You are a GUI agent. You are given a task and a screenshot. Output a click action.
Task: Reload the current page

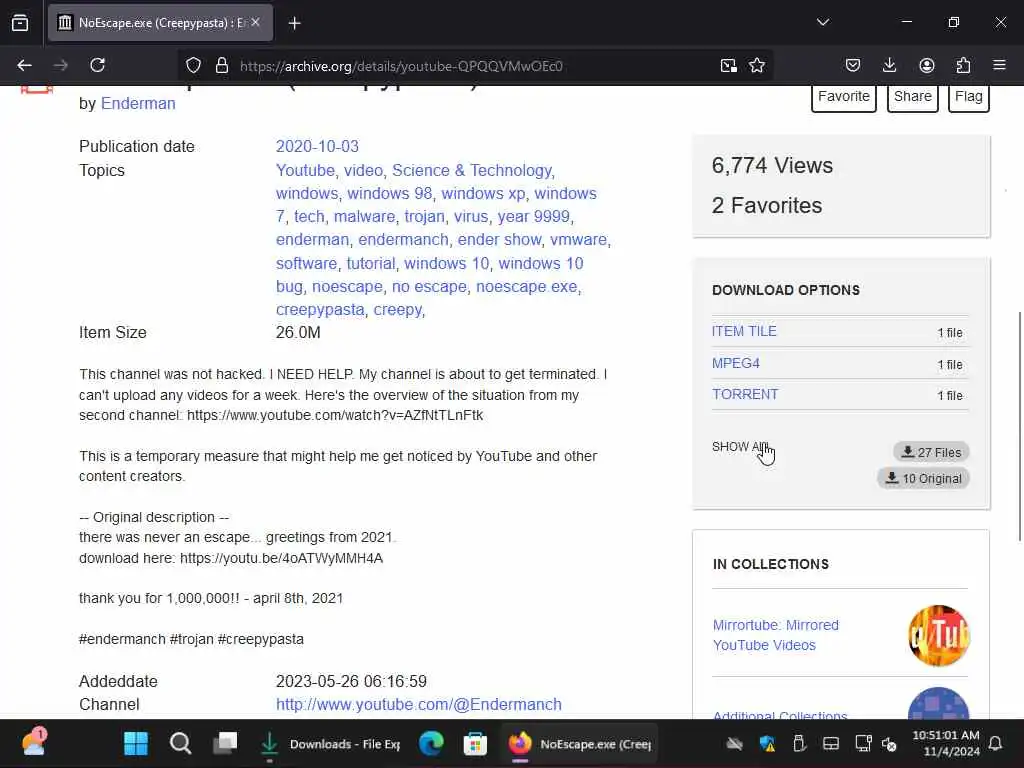click(97, 65)
